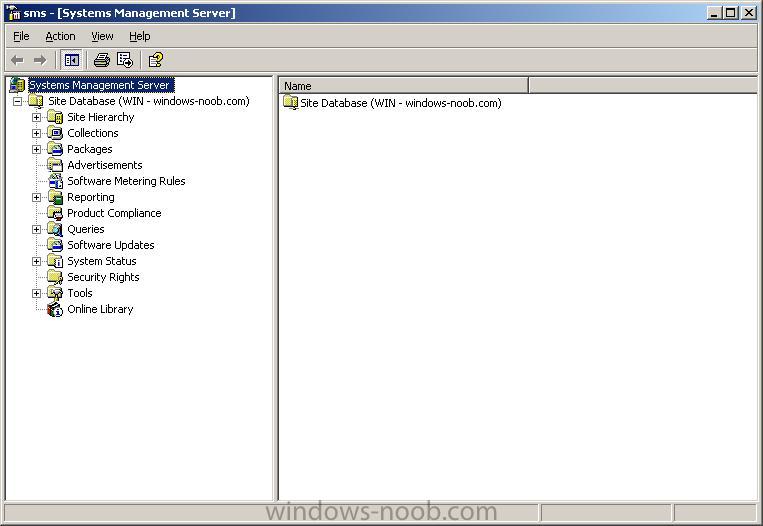
Task: Select the Software Metering Rules label
Action: tap(126, 181)
